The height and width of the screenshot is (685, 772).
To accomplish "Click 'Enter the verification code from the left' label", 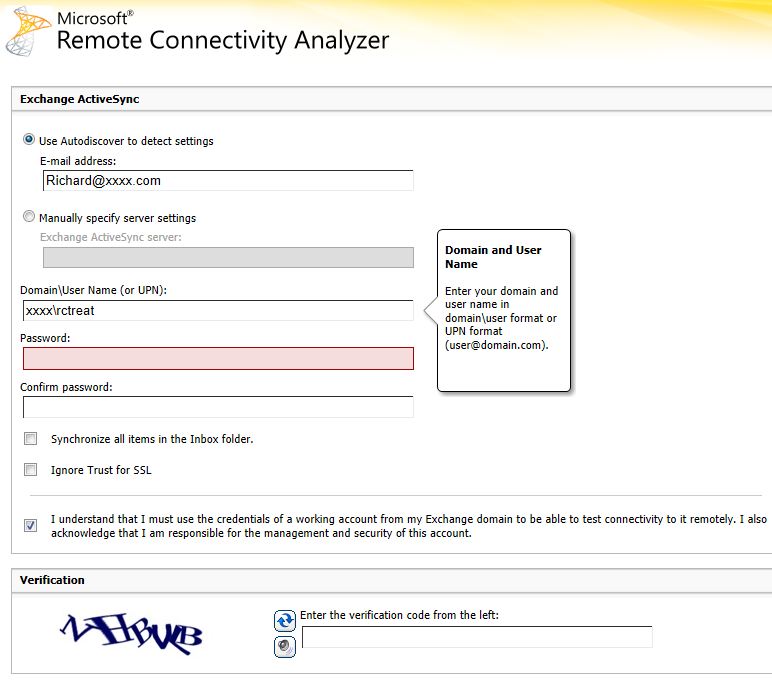I will [x=399, y=615].
